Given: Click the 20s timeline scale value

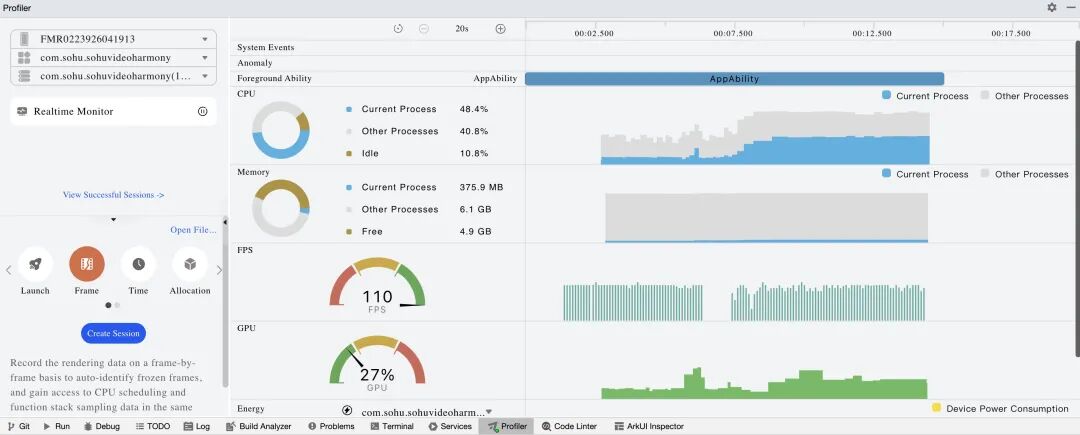Looking at the screenshot, I should pyautogui.click(x=461, y=29).
